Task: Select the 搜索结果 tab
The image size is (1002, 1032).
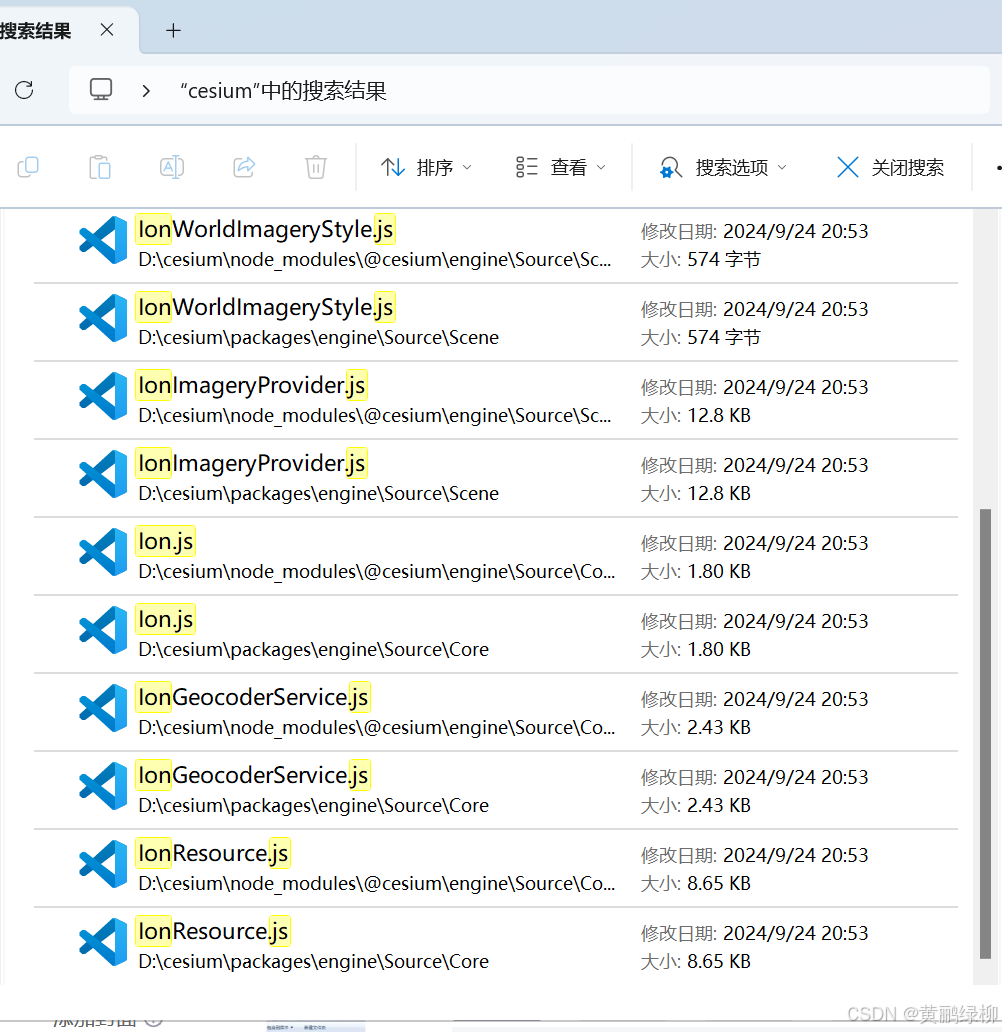Action: coord(66,30)
